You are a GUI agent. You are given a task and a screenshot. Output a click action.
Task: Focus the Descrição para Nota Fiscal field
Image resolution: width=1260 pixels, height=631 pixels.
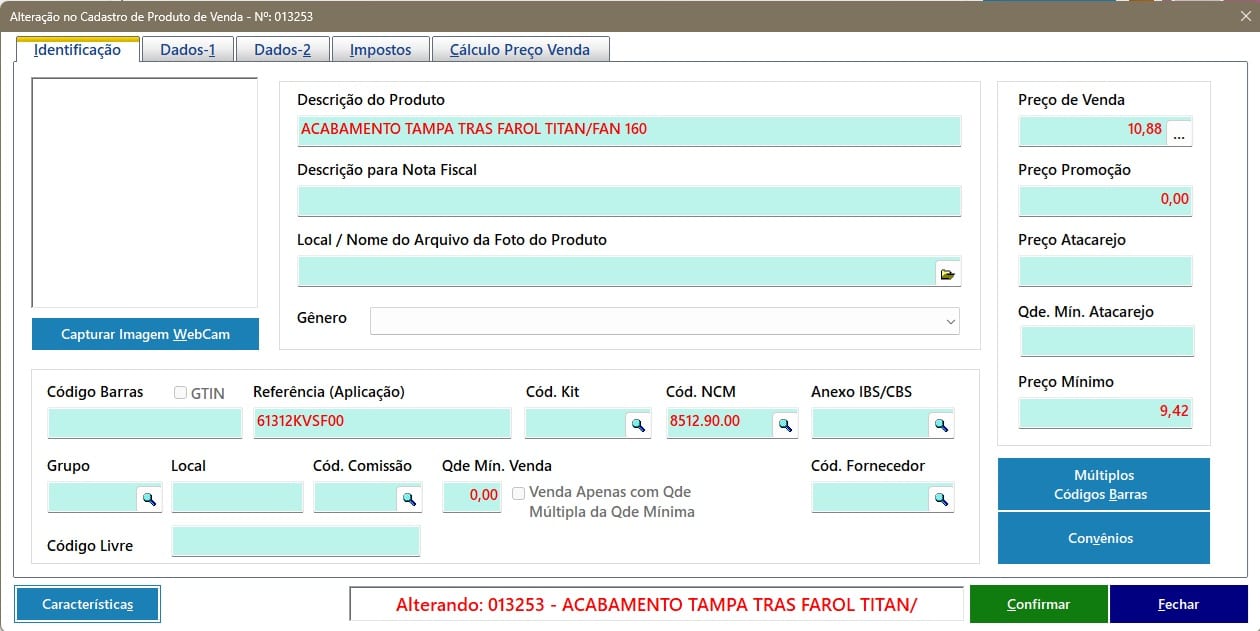(629, 200)
